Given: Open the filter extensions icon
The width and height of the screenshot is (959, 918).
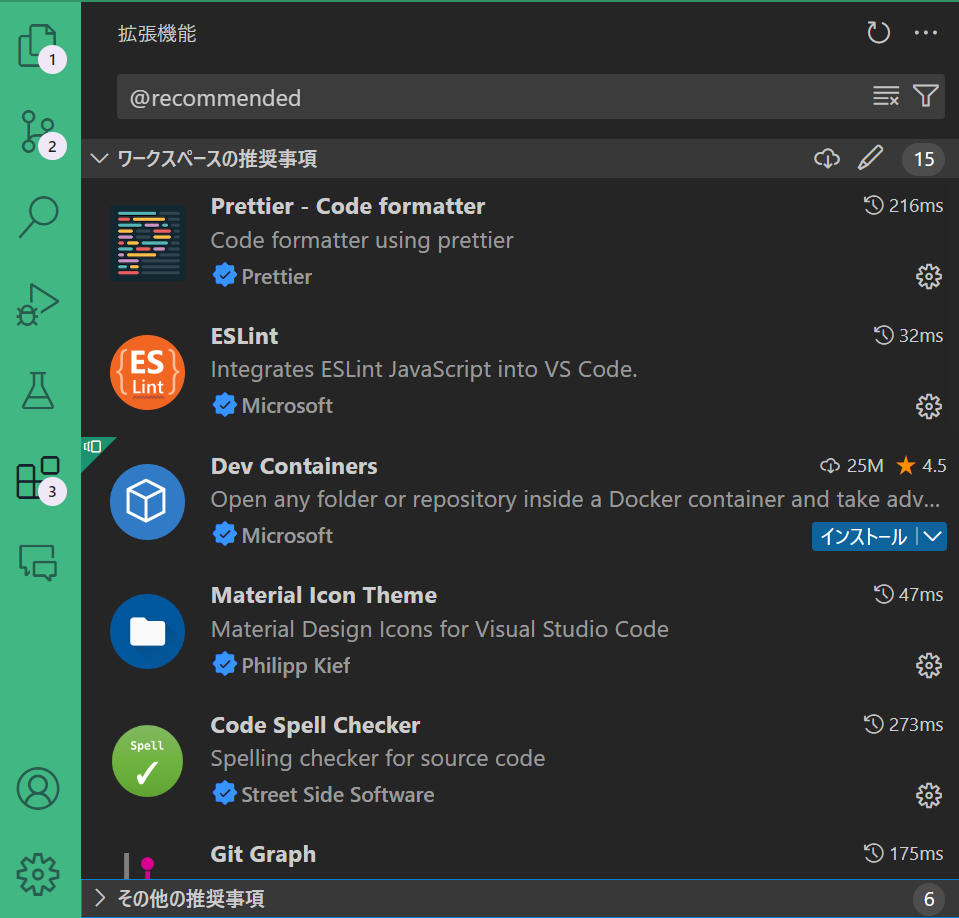Looking at the screenshot, I should [x=925, y=96].
